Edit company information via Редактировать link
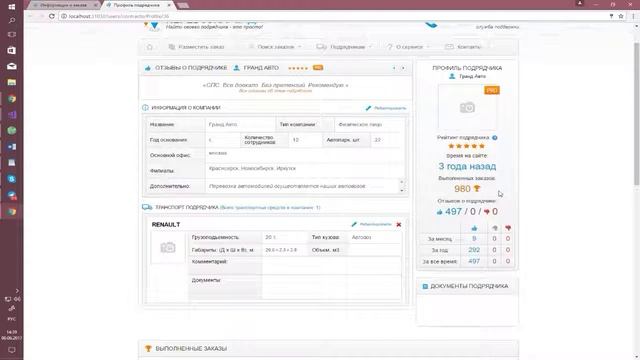The height and width of the screenshot is (360, 640). click(x=386, y=108)
